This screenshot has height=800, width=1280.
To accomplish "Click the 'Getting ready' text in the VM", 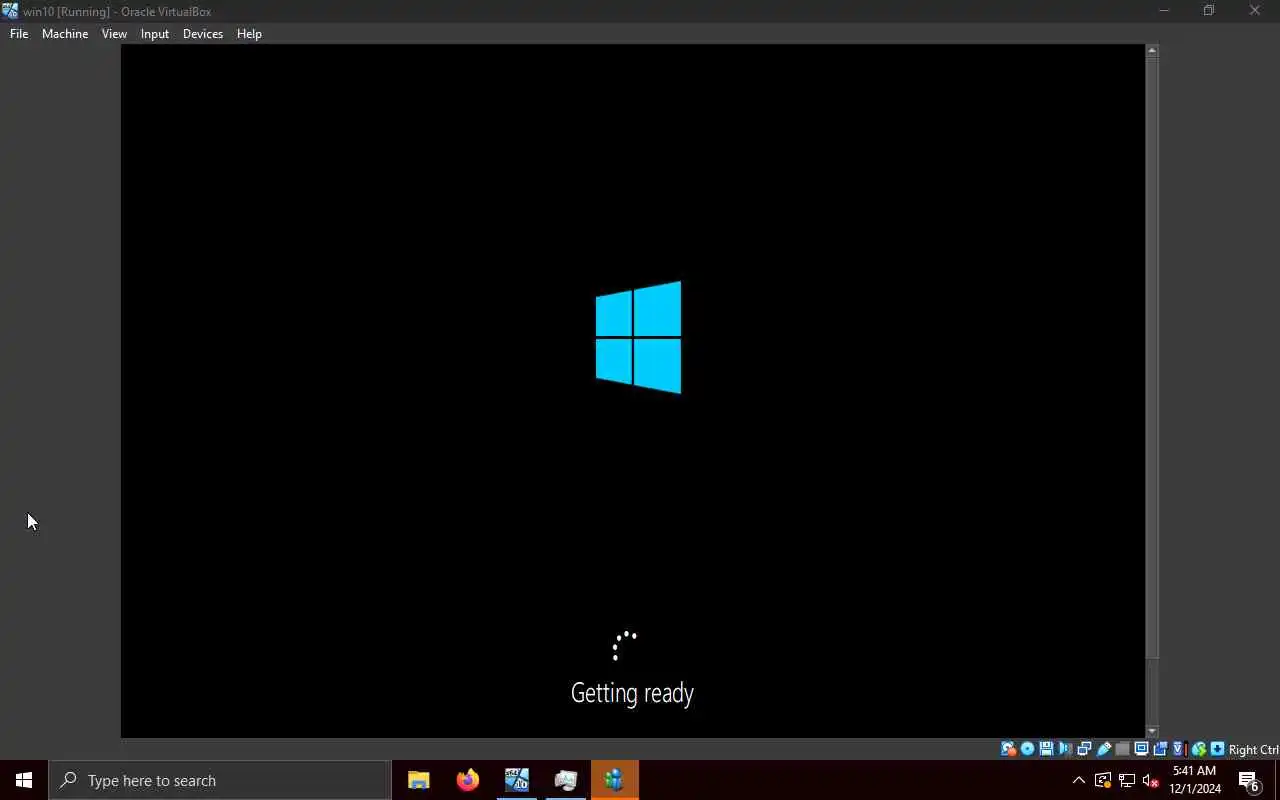I will pyautogui.click(x=632, y=693).
